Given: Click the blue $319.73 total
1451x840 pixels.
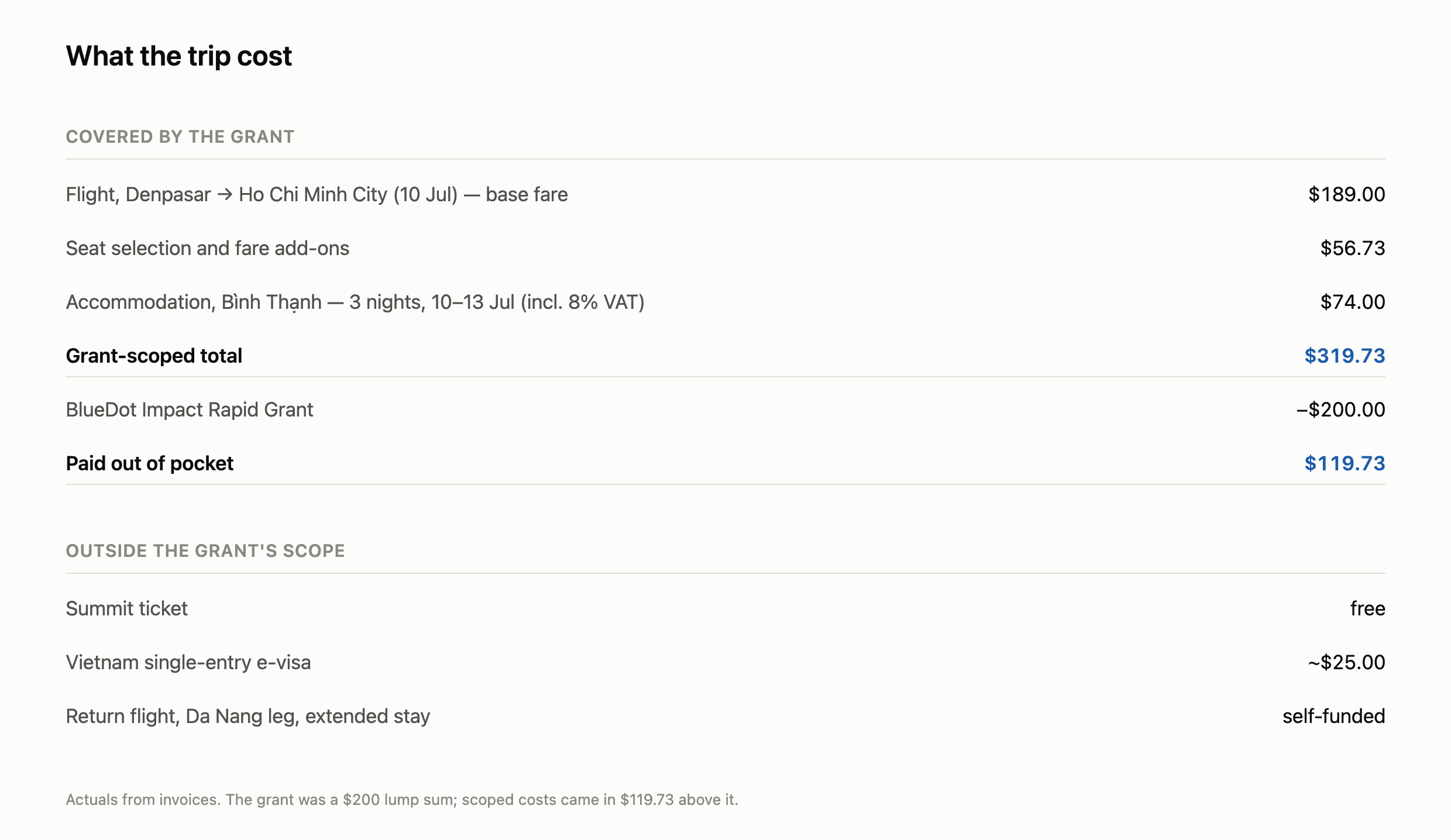Looking at the screenshot, I should click(1345, 356).
